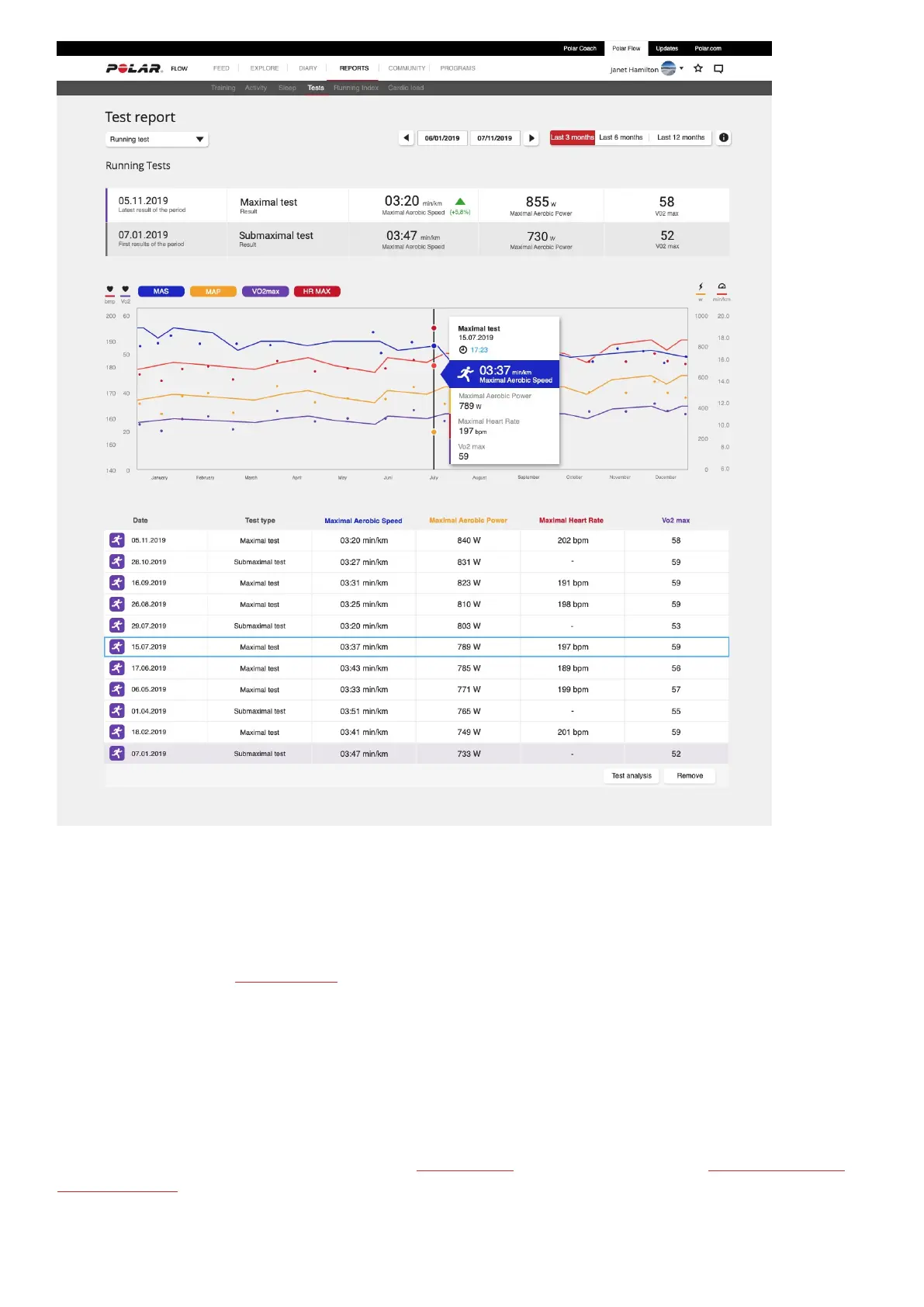Open the chat notifications icon

[718, 69]
